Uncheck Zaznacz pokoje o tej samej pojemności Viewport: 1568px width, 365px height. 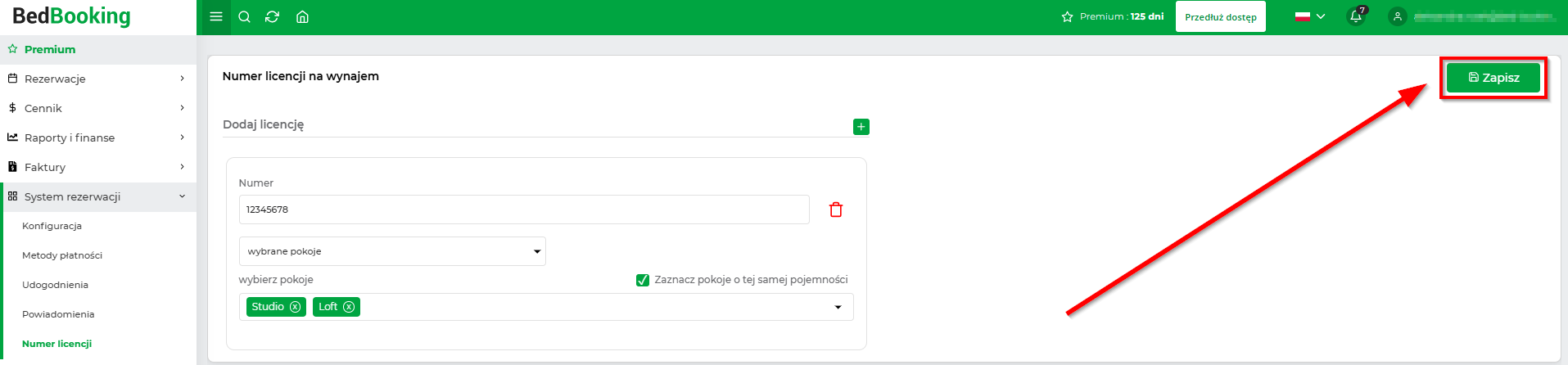point(643,280)
